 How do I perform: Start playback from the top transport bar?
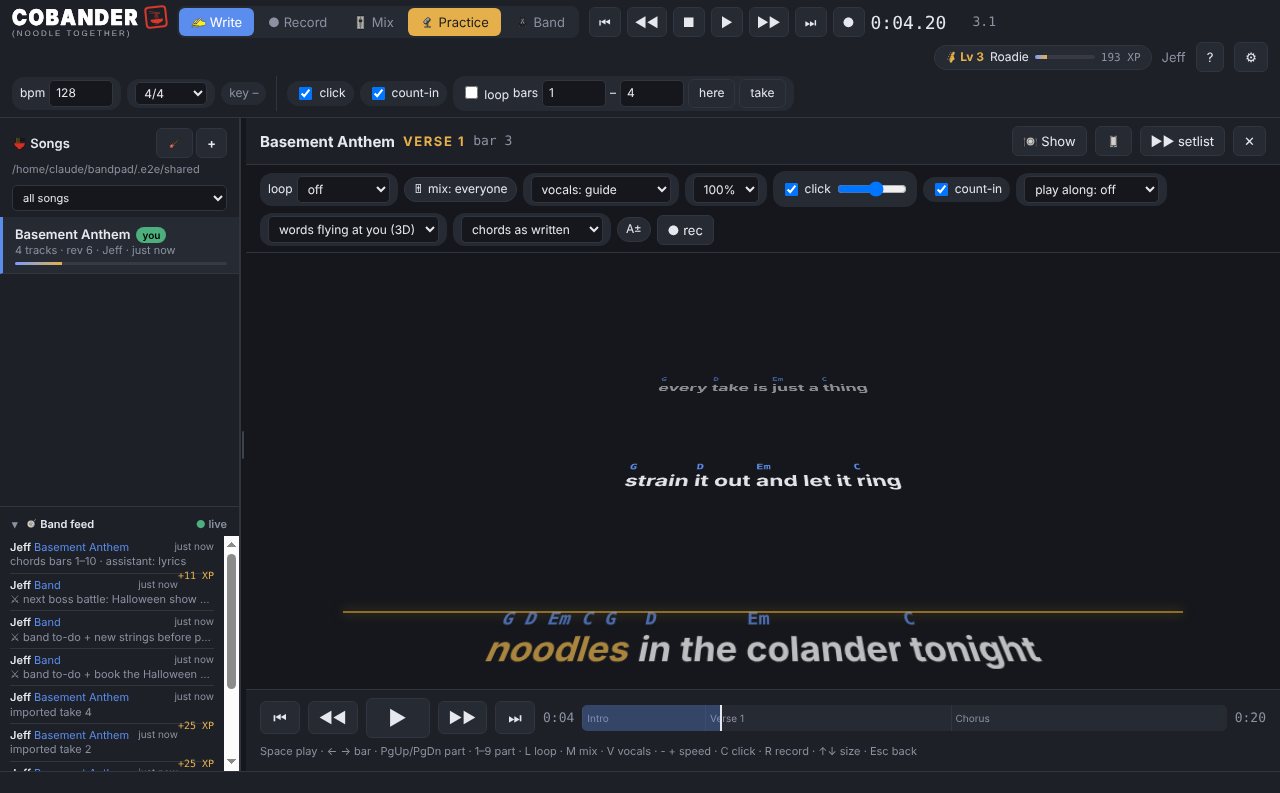click(x=727, y=22)
